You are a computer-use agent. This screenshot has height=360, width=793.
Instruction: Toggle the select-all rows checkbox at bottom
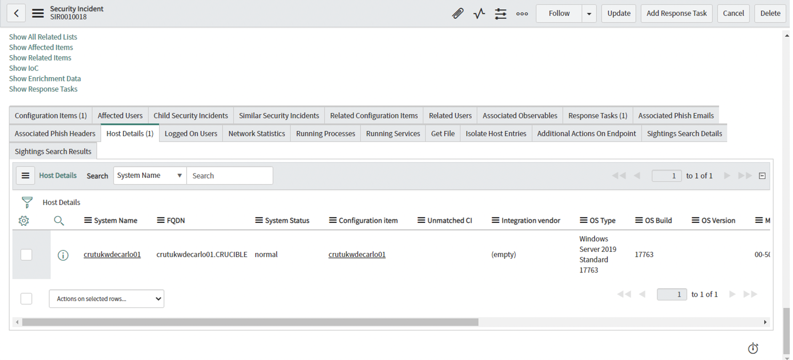coord(26,299)
